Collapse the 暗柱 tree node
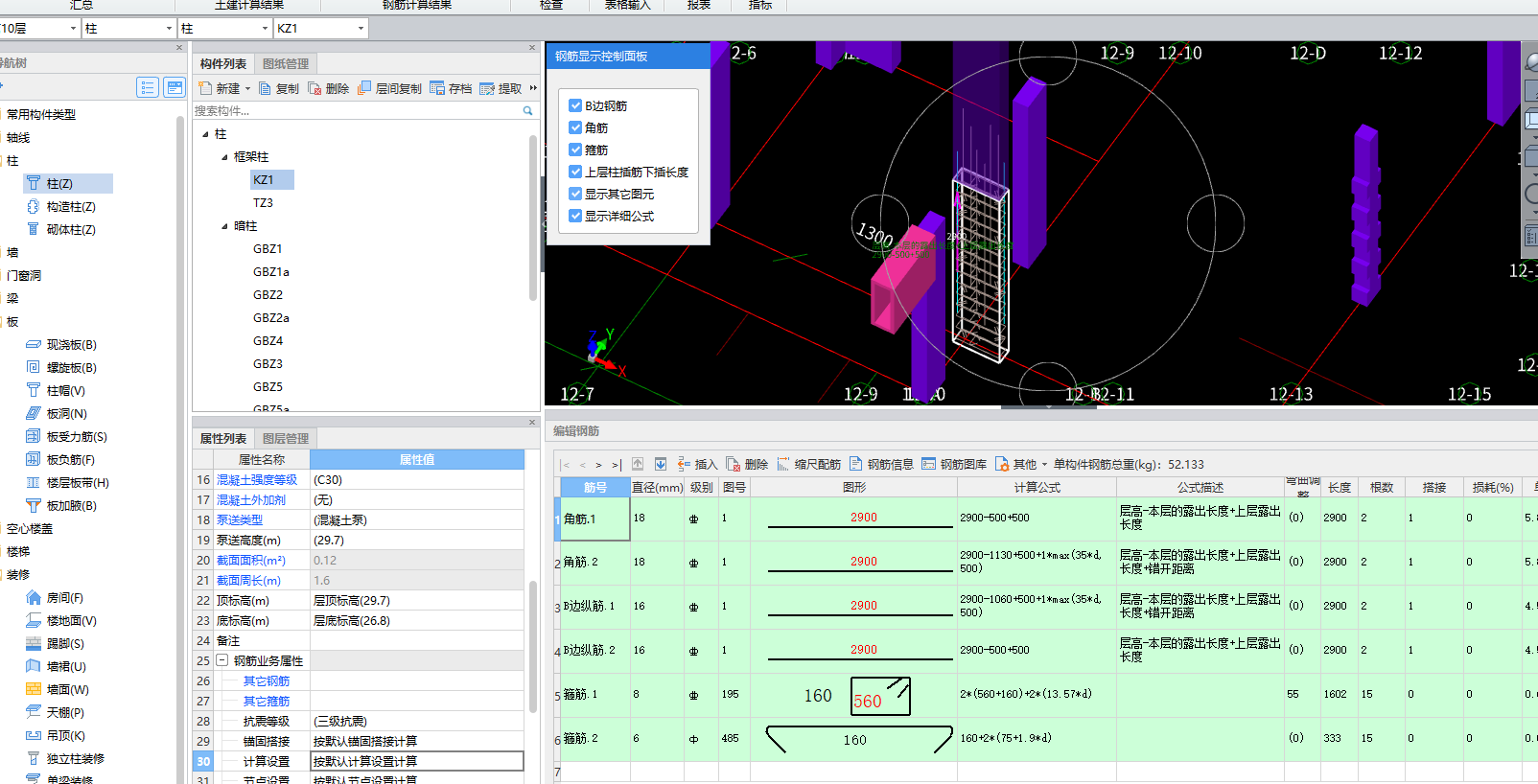Image resolution: width=1538 pixels, height=784 pixels. 225,226
